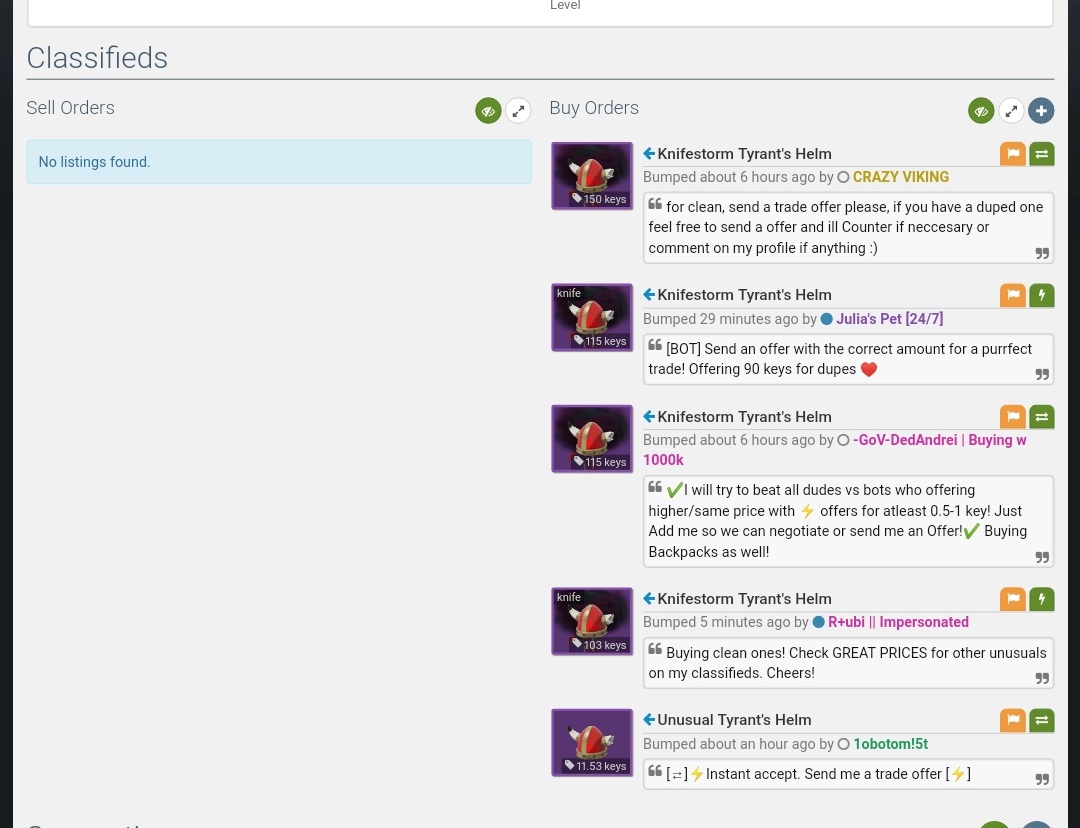The width and height of the screenshot is (1080, 828).
Task: Open Knifestorm Tyrant's Helm title by DedAndrei
Action: point(744,417)
